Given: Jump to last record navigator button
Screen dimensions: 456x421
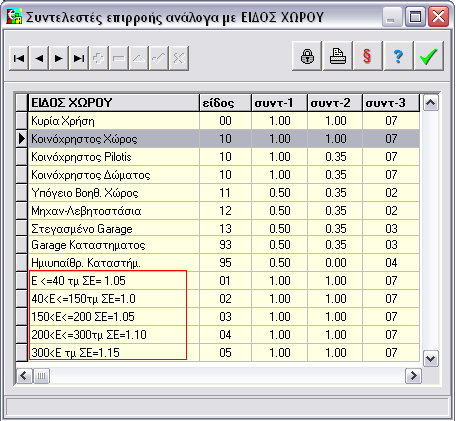Looking at the screenshot, I should click(x=79, y=59).
